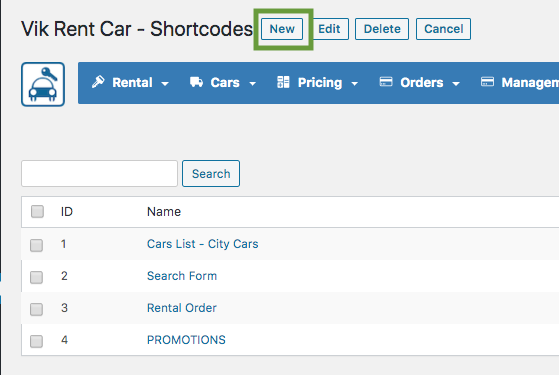Click ID value 3 in table
559x375 pixels.
coord(64,308)
